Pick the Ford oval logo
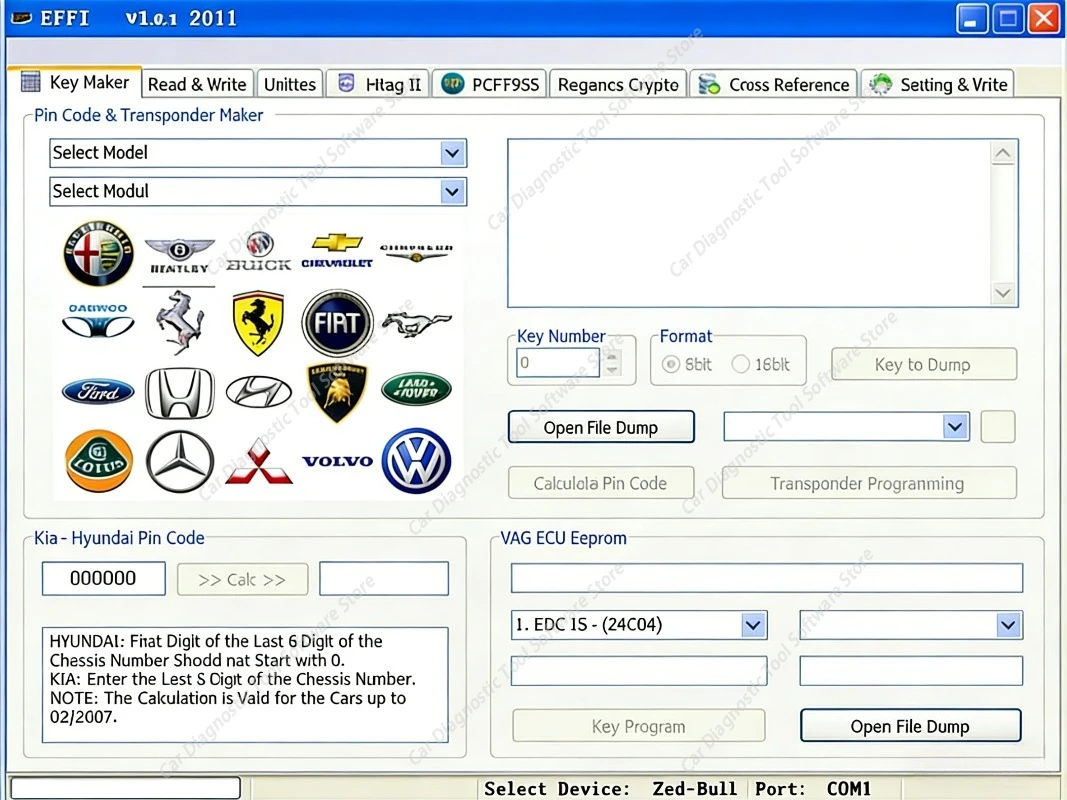The width and height of the screenshot is (1067, 800). 98,391
